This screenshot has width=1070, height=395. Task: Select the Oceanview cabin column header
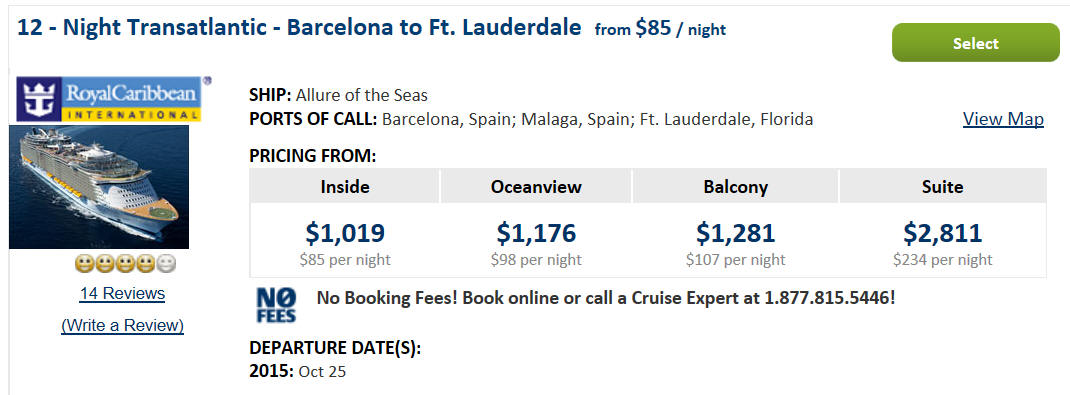[536, 186]
